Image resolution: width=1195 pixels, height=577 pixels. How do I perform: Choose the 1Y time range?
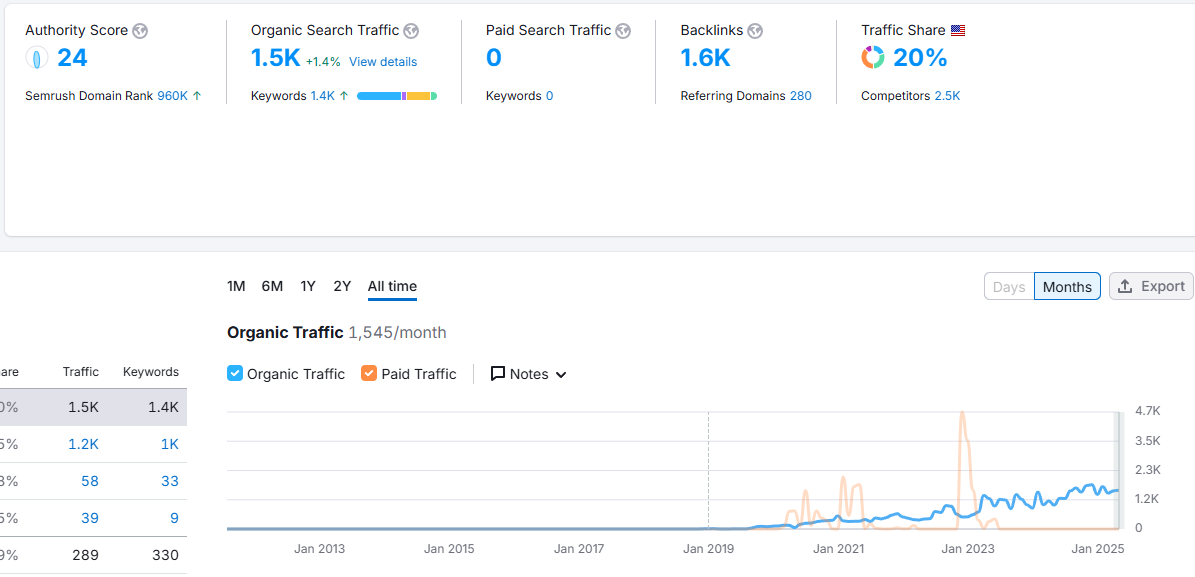point(308,286)
